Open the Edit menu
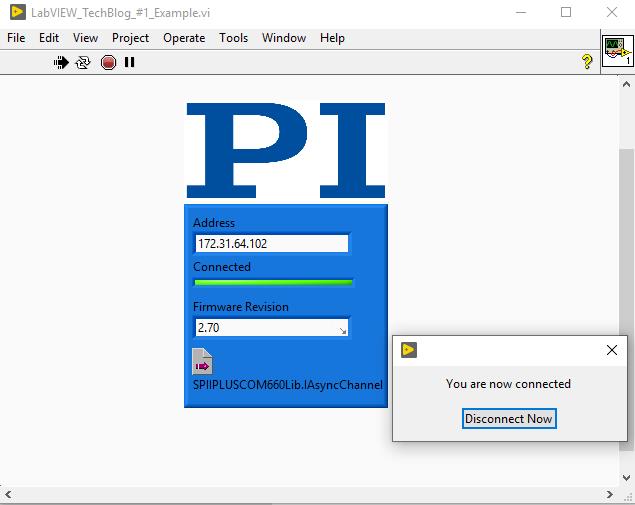Viewport: 635px width, 505px height. [x=49, y=38]
